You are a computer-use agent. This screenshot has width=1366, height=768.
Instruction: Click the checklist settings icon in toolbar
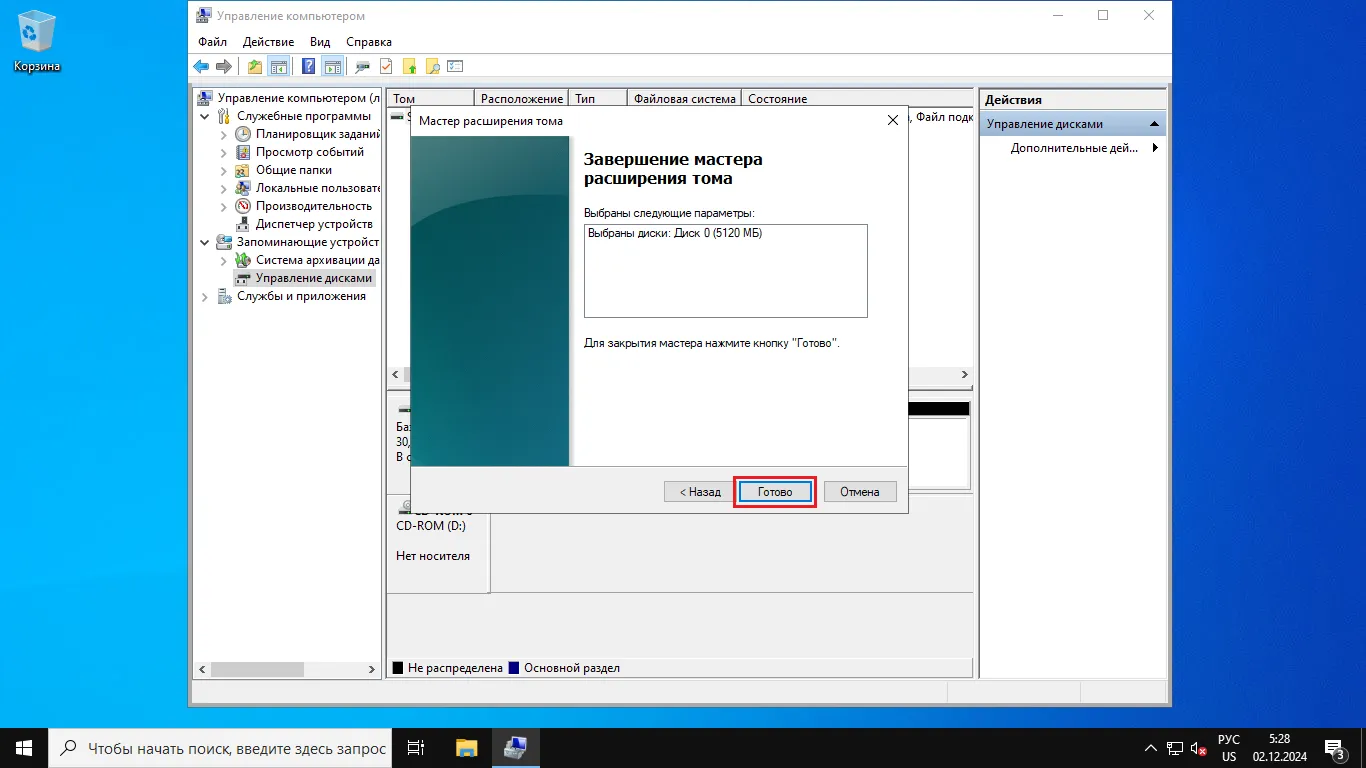pos(455,67)
